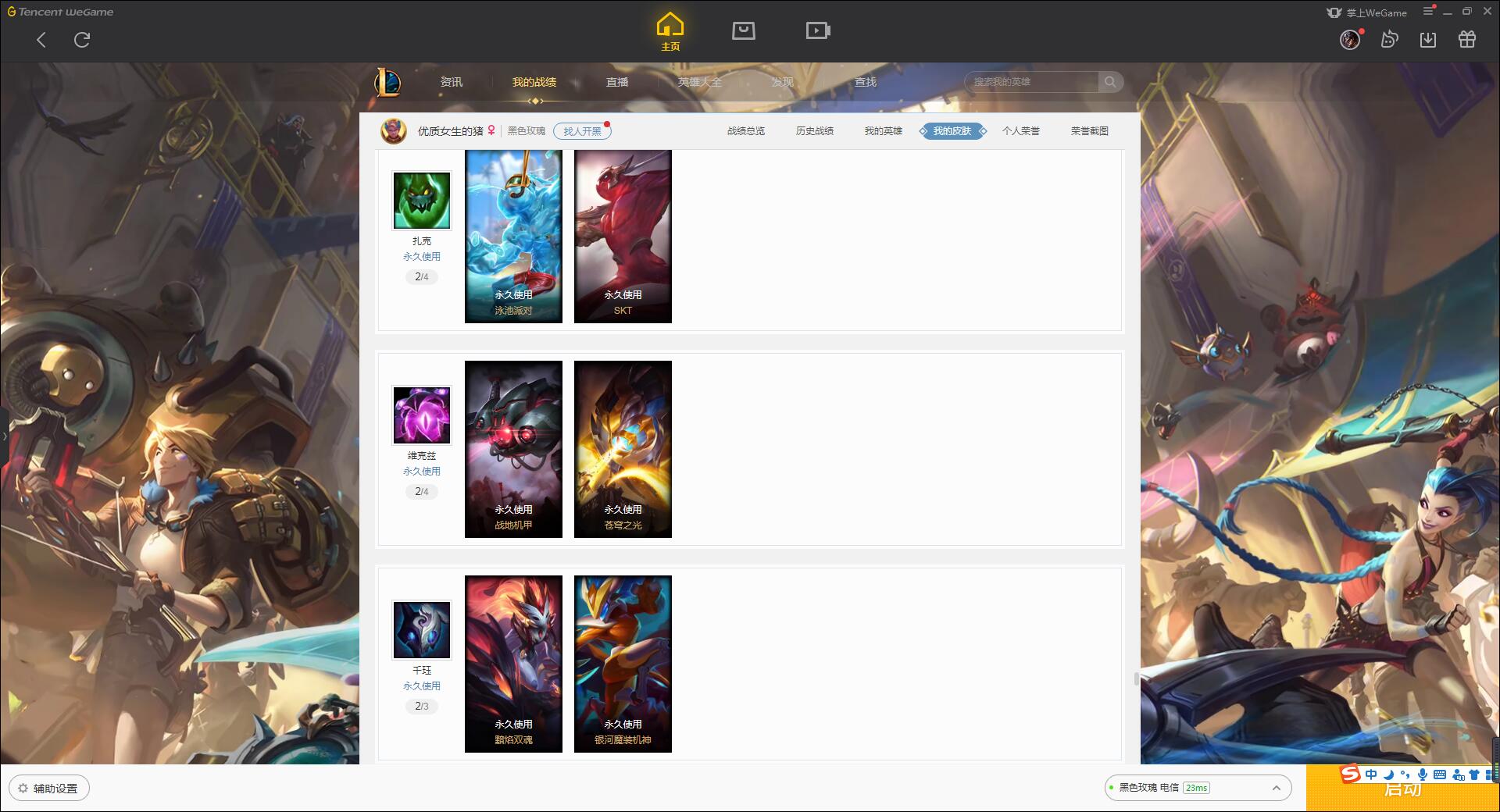
Task: Toggle Sogou punctuation mode
Action: pyautogui.click(x=1405, y=775)
